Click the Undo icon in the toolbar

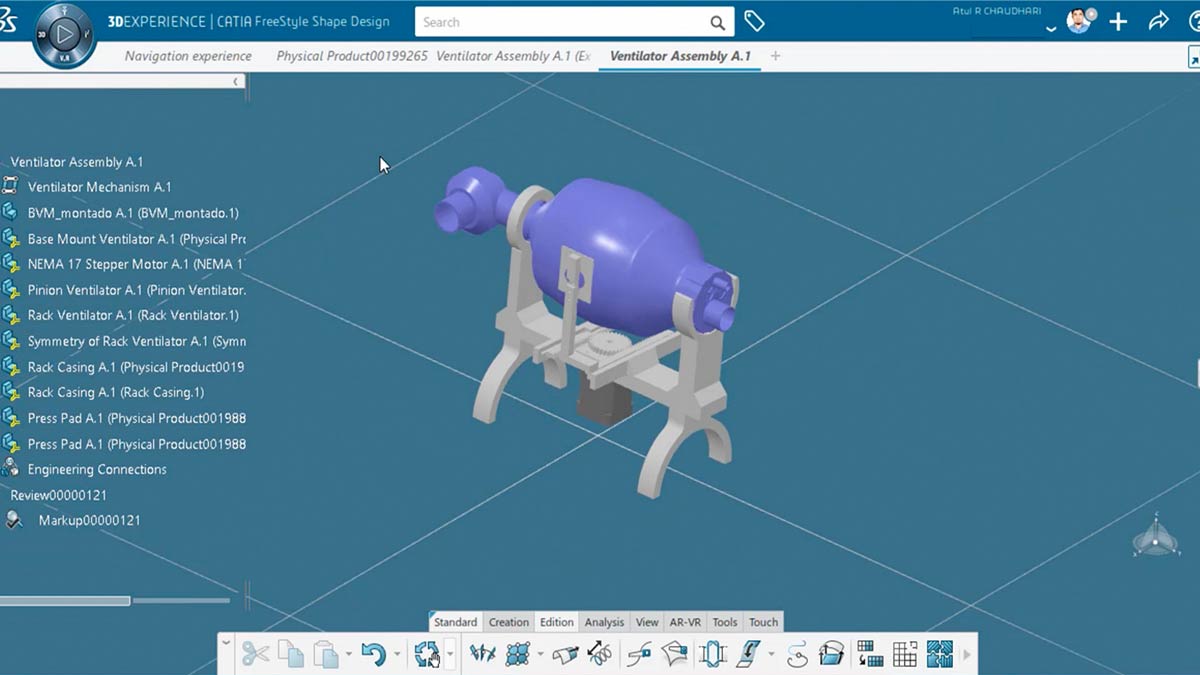click(373, 654)
